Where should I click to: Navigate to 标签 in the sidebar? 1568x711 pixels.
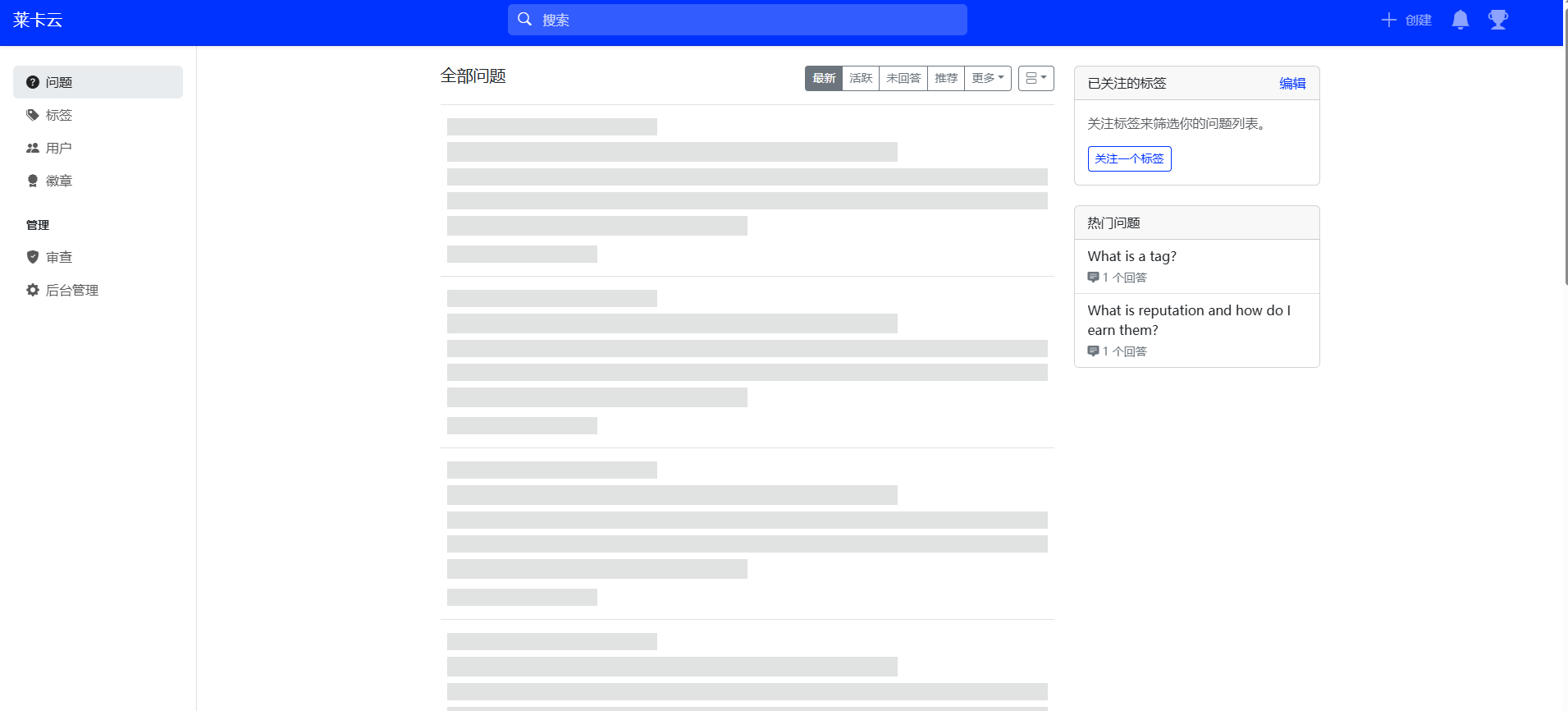98,115
